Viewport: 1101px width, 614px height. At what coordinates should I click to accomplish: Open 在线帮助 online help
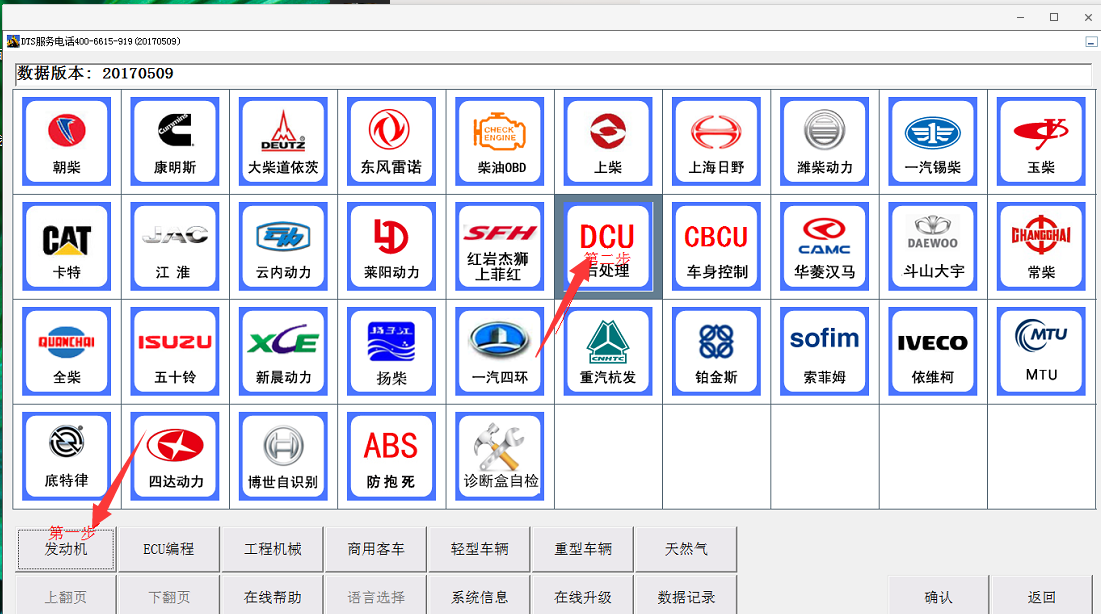(x=272, y=596)
